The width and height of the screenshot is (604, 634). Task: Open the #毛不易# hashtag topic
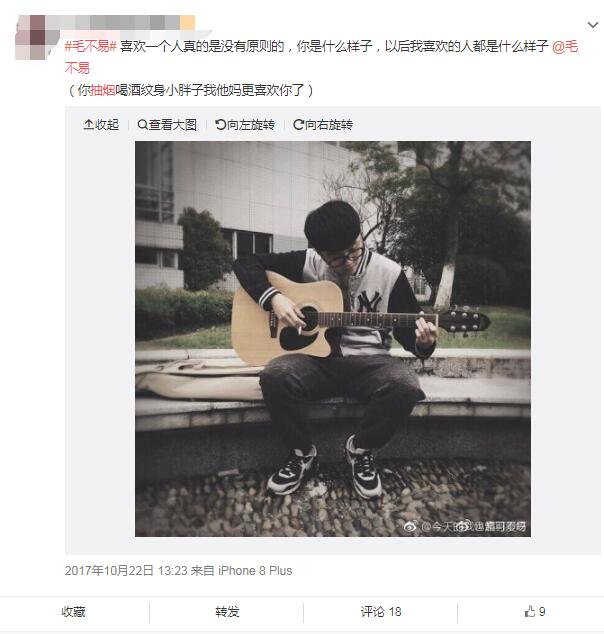point(91,46)
